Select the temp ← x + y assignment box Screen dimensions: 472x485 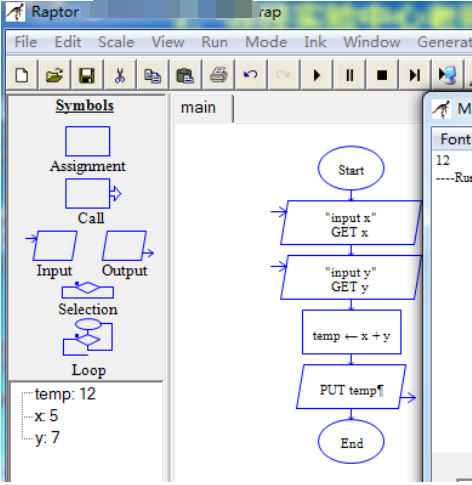pos(351,332)
